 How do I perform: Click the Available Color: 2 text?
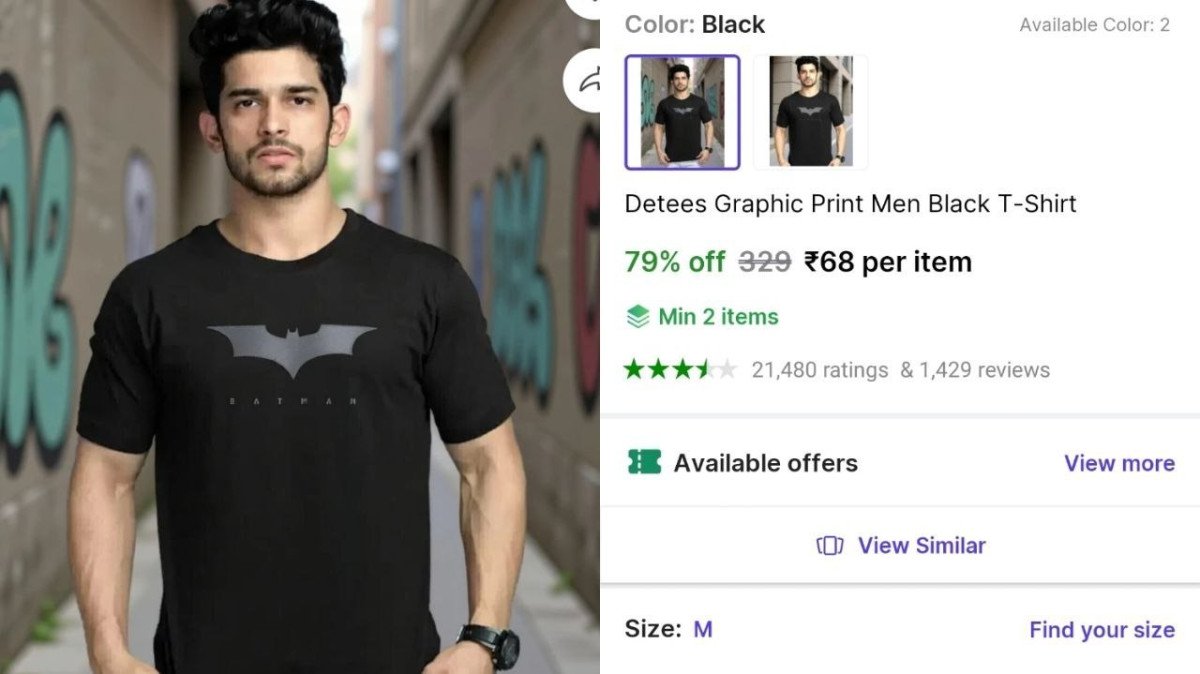(1094, 25)
